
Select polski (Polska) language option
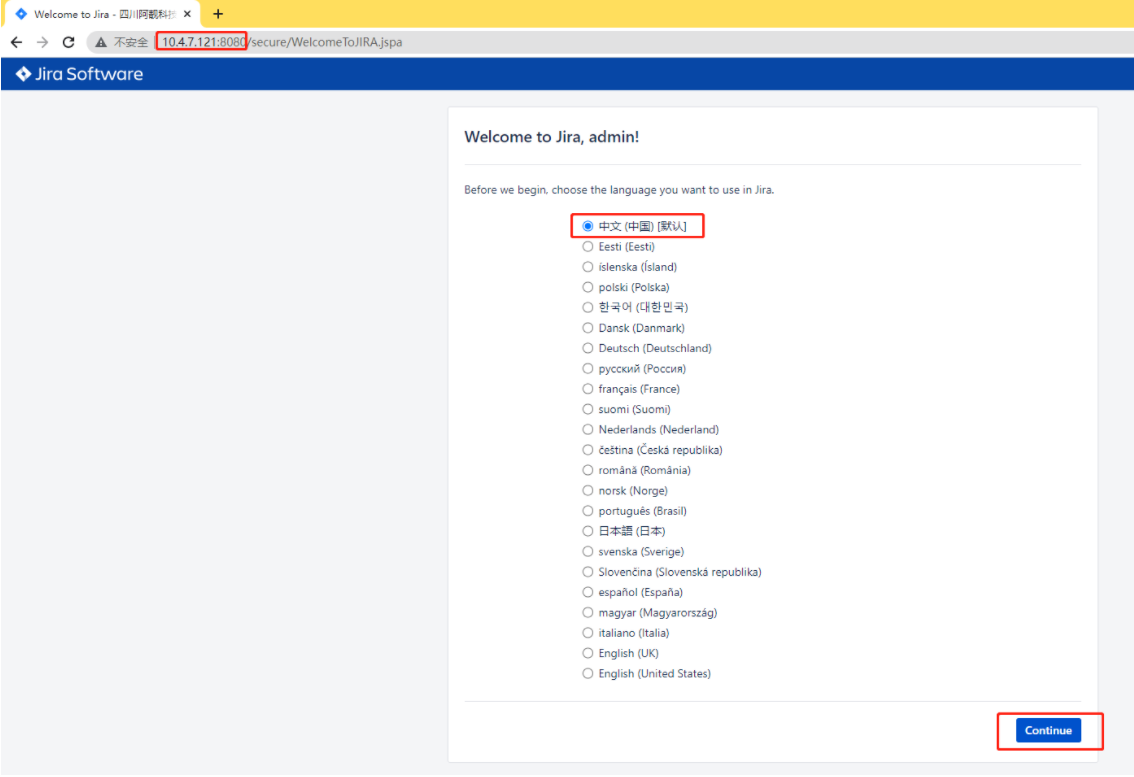pyautogui.click(x=588, y=287)
